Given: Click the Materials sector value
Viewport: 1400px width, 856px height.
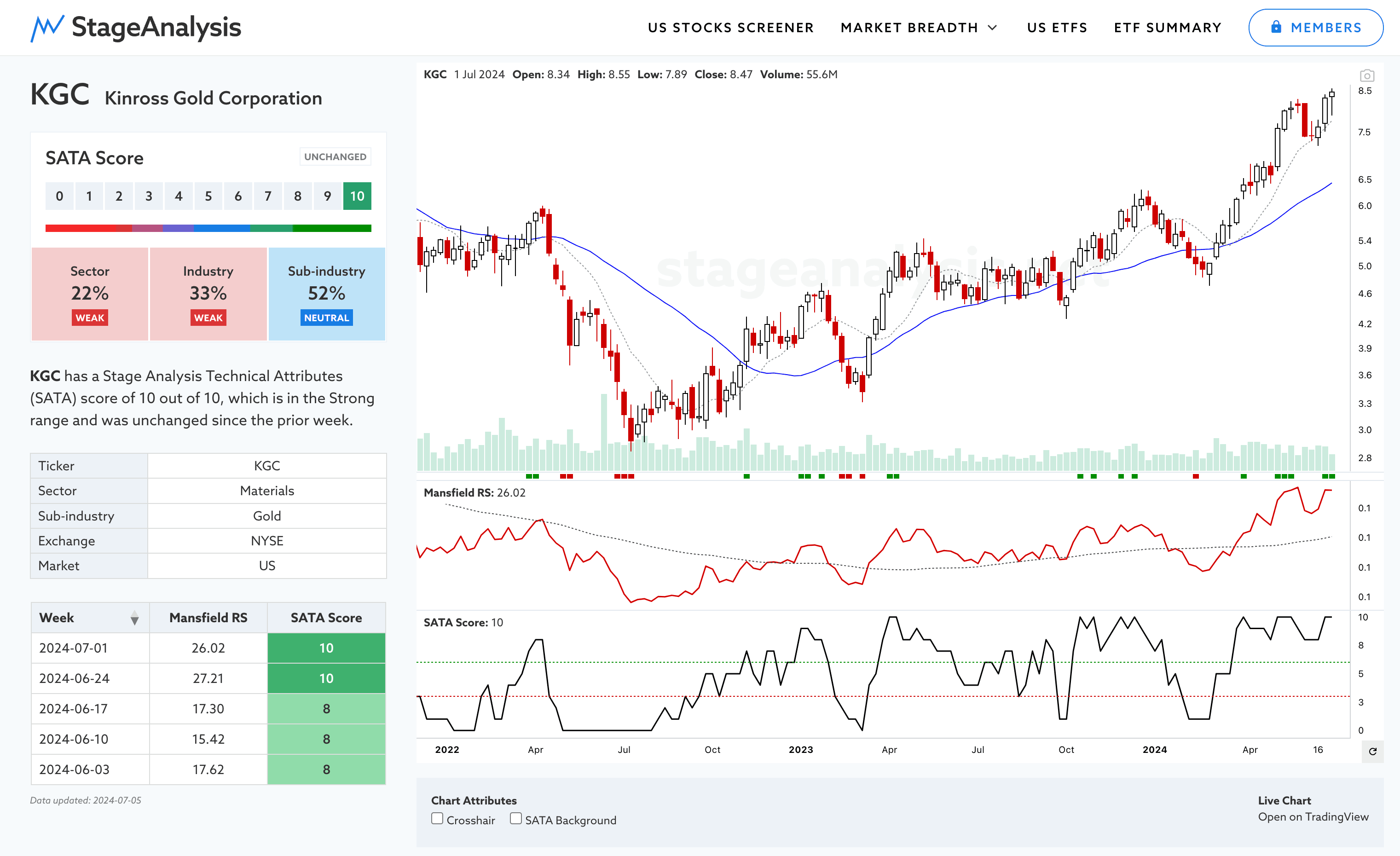Looking at the screenshot, I should (267, 491).
